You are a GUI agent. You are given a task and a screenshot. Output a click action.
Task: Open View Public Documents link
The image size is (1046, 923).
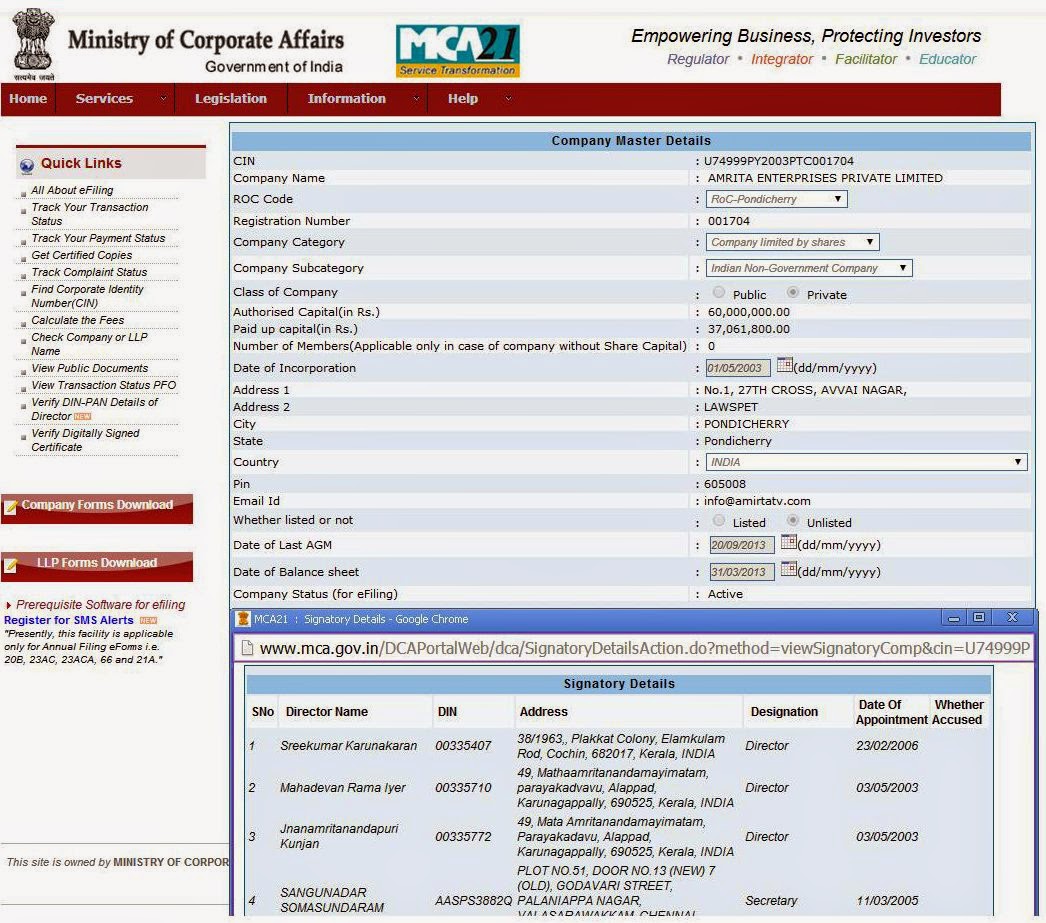pyautogui.click(x=89, y=368)
